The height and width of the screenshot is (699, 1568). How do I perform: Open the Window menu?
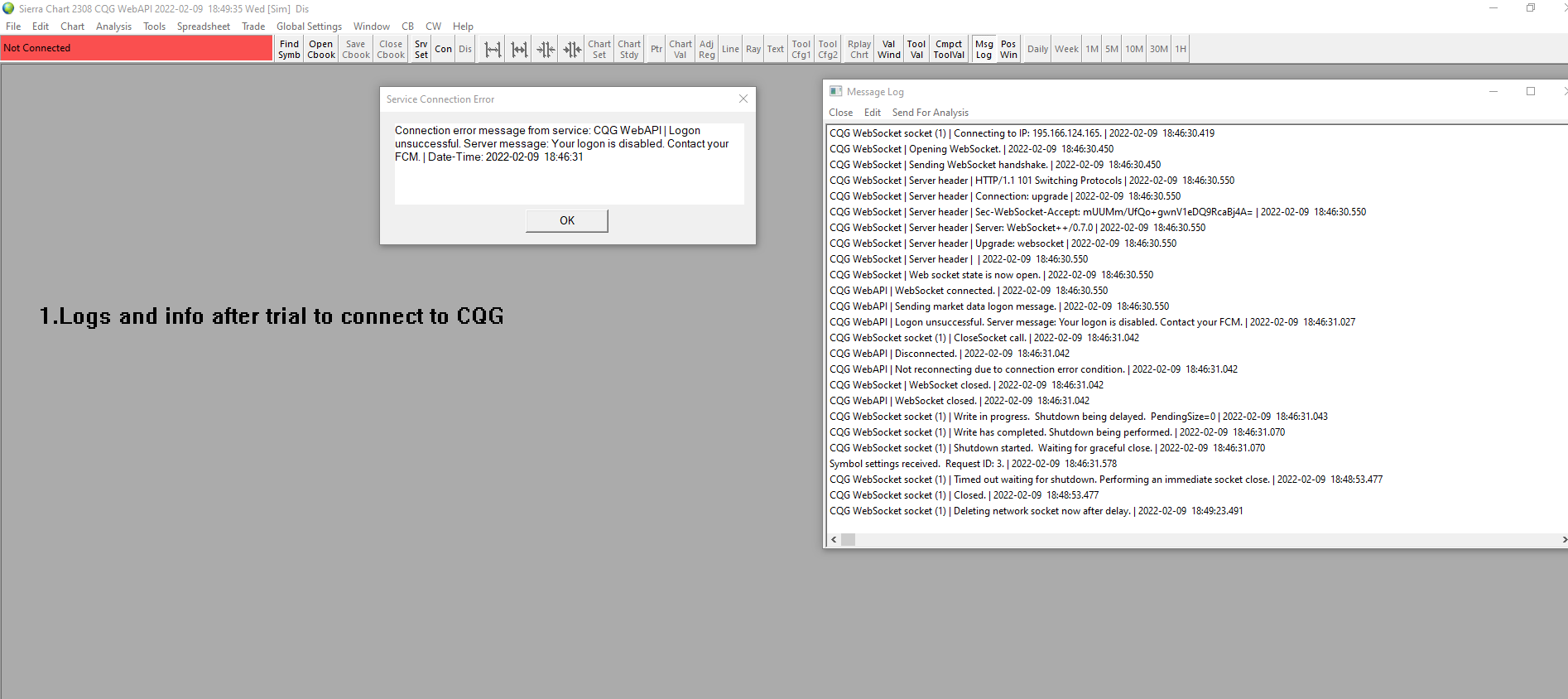[372, 27]
